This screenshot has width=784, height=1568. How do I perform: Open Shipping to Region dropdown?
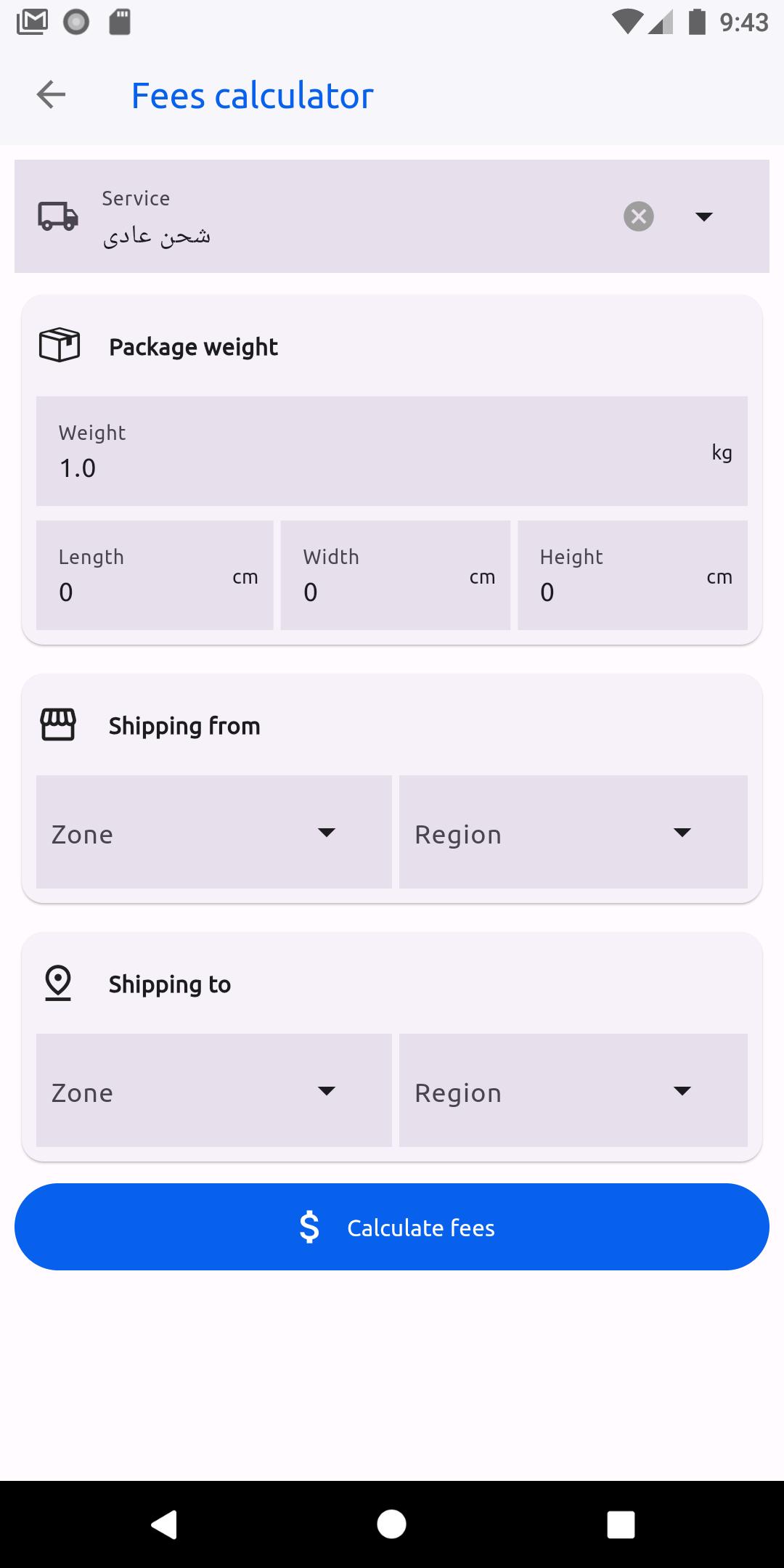(573, 1090)
